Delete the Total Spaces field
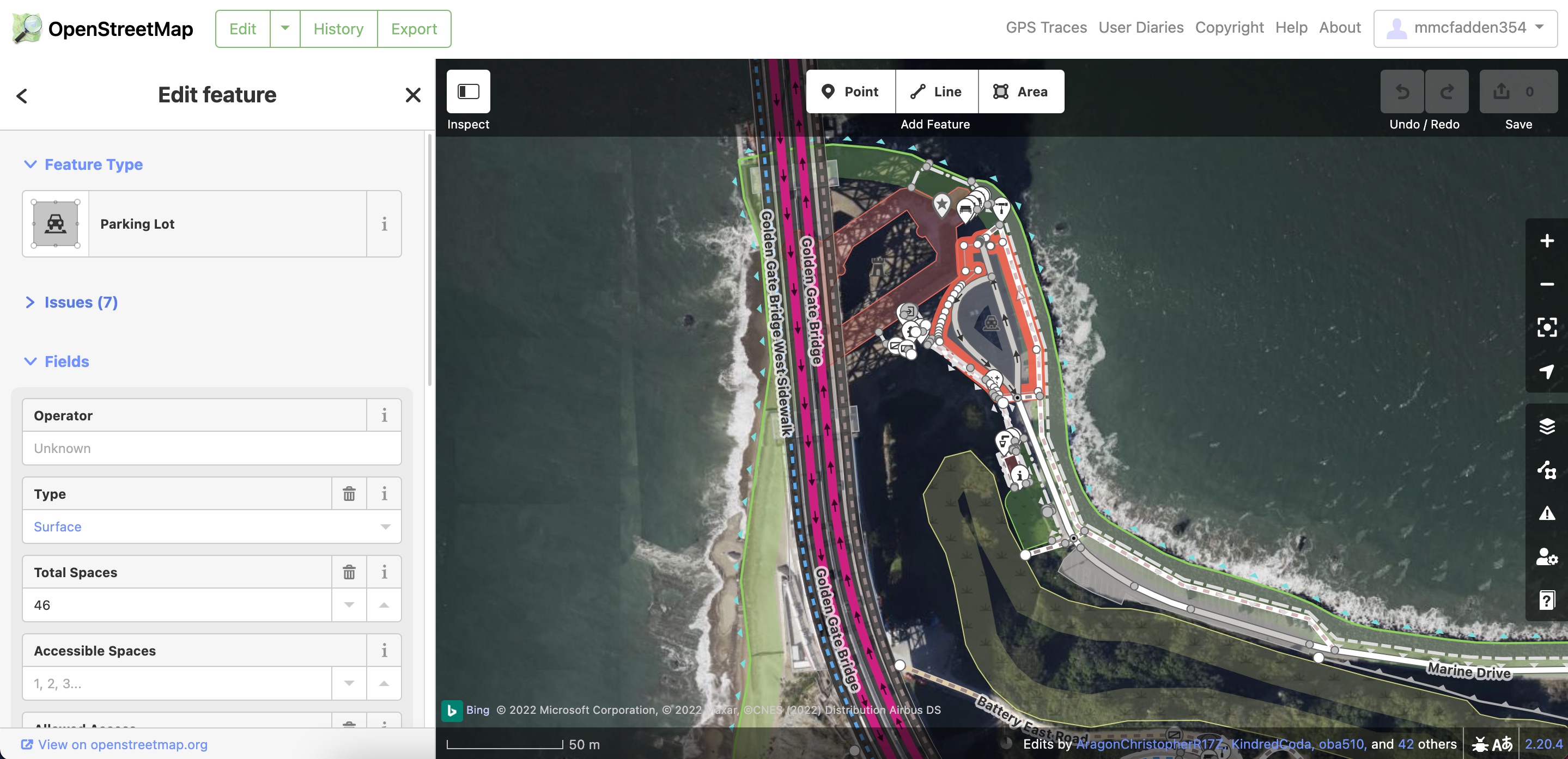This screenshot has width=1568, height=759. click(x=349, y=572)
